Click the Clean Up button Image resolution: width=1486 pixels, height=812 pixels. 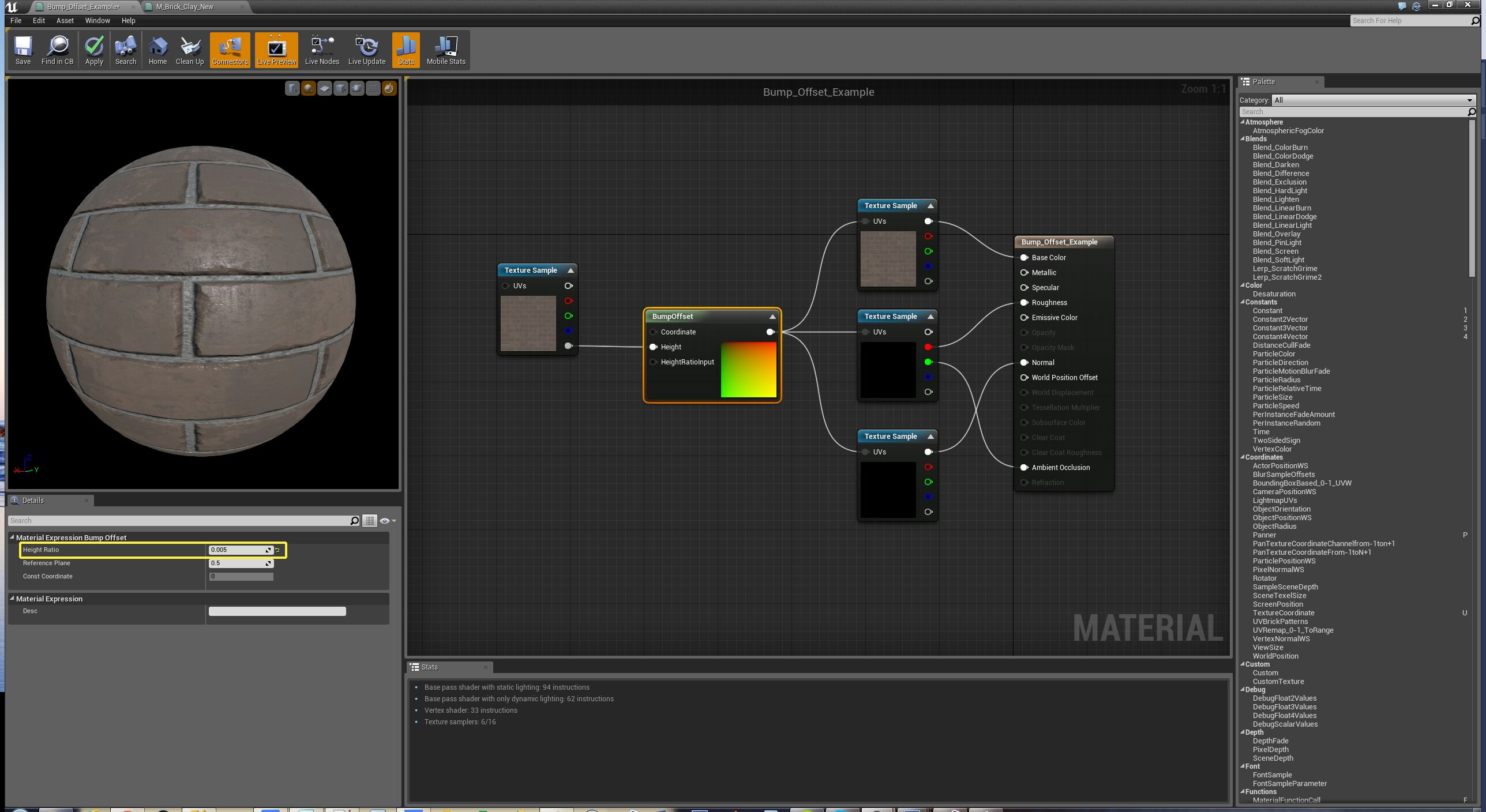(190, 50)
